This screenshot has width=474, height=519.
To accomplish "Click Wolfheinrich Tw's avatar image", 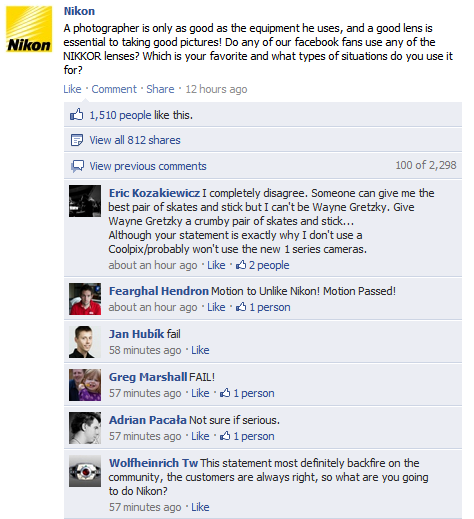I will click(x=85, y=471).
